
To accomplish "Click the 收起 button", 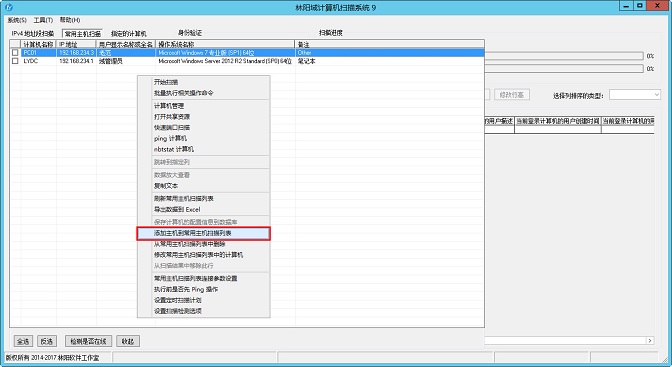I will click(128, 341).
